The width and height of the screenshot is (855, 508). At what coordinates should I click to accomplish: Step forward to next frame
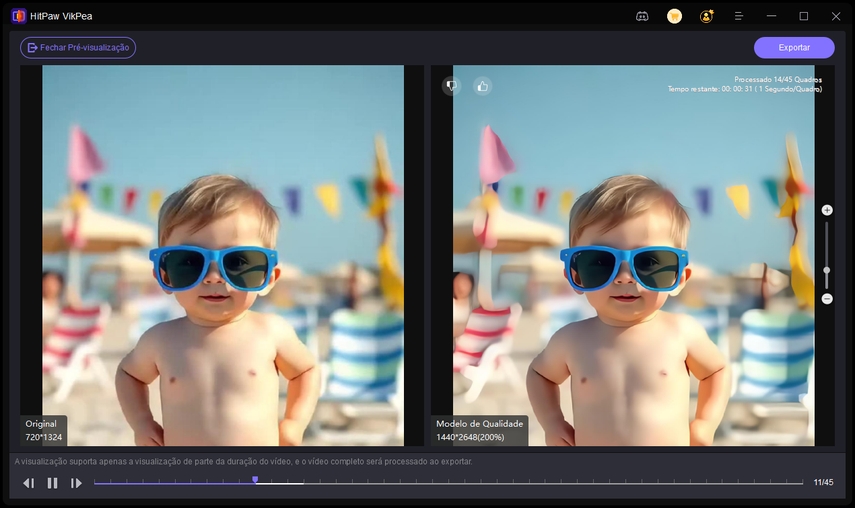(x=76, y=483)
